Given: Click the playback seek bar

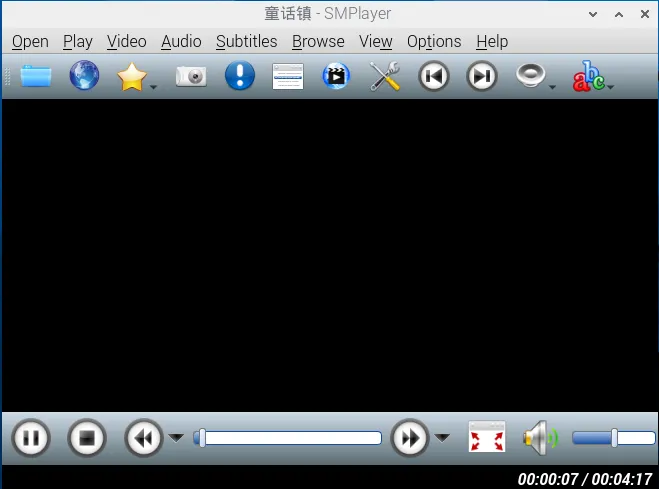Looking at the screenshot, I should coord(287,438).
